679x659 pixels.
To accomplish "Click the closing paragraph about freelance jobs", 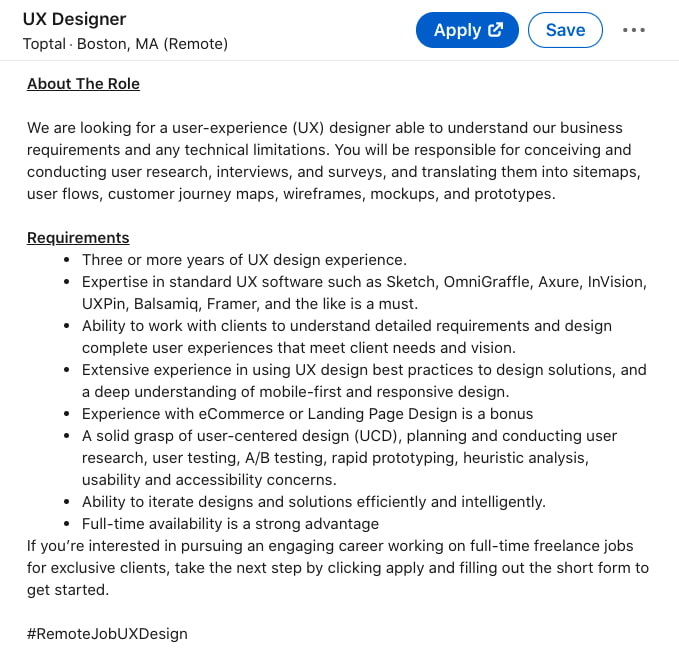I will click(337, 567).
